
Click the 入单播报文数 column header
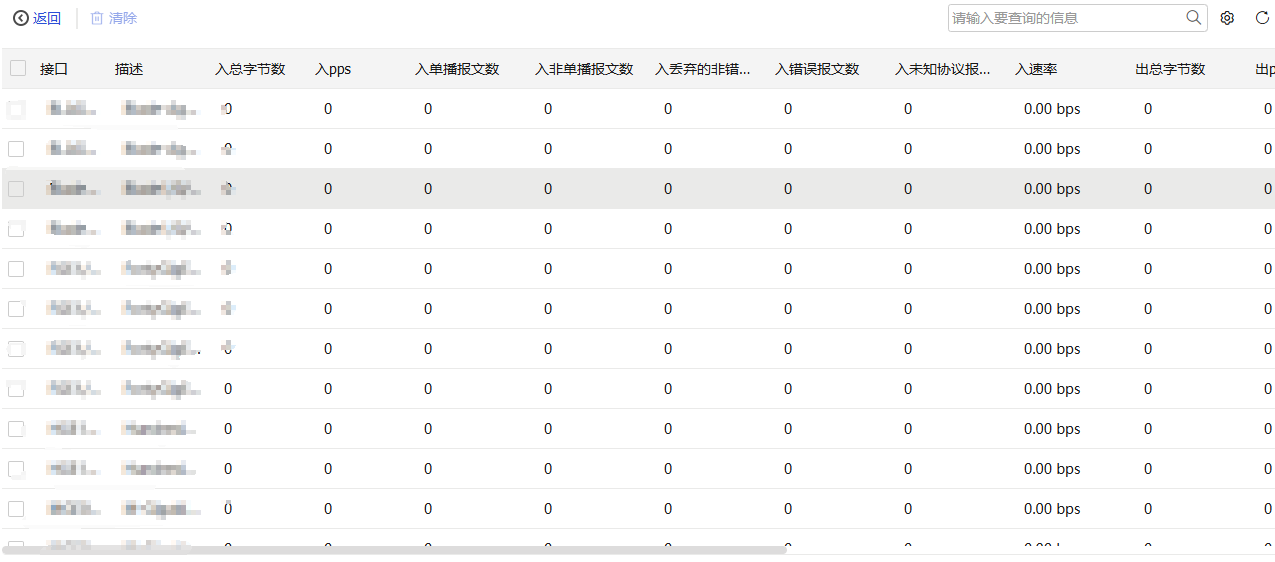pos(457,69)
